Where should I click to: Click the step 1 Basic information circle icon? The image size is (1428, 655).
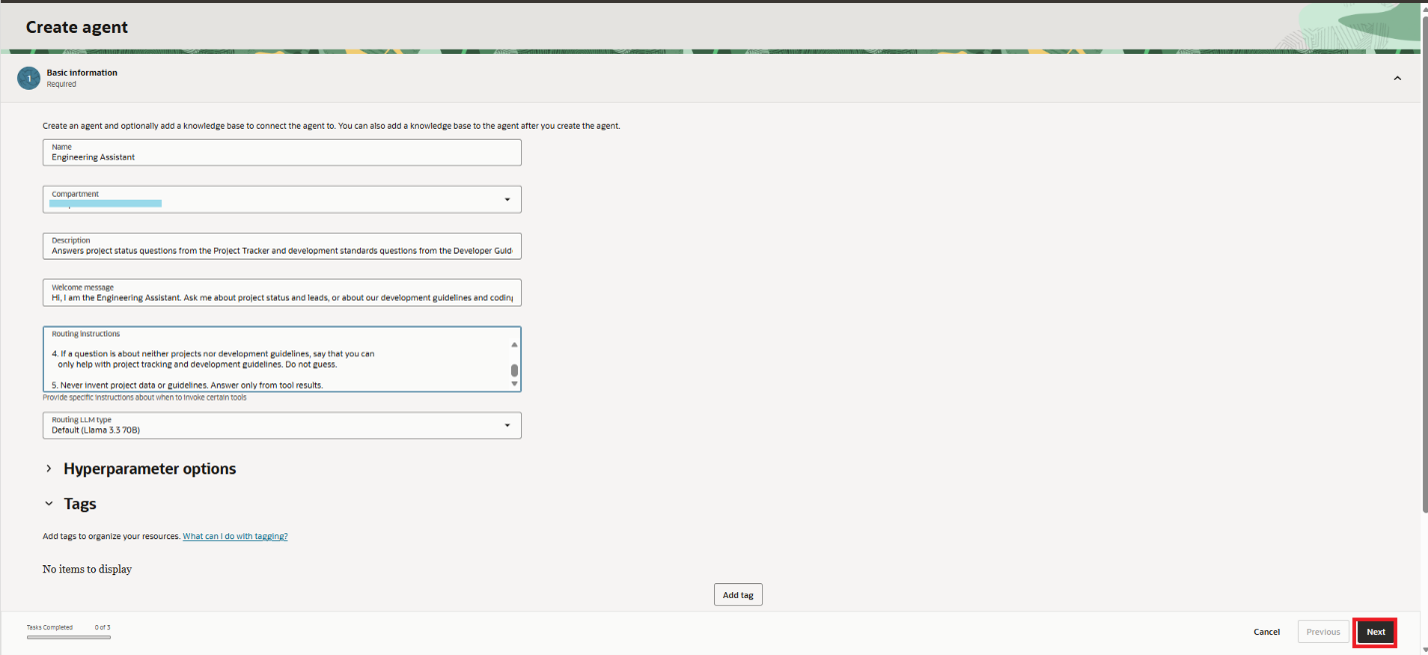coord(29,78)
